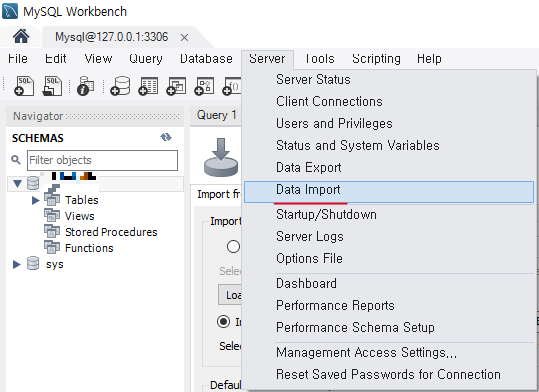Open the Help menu

click(429, 59)
